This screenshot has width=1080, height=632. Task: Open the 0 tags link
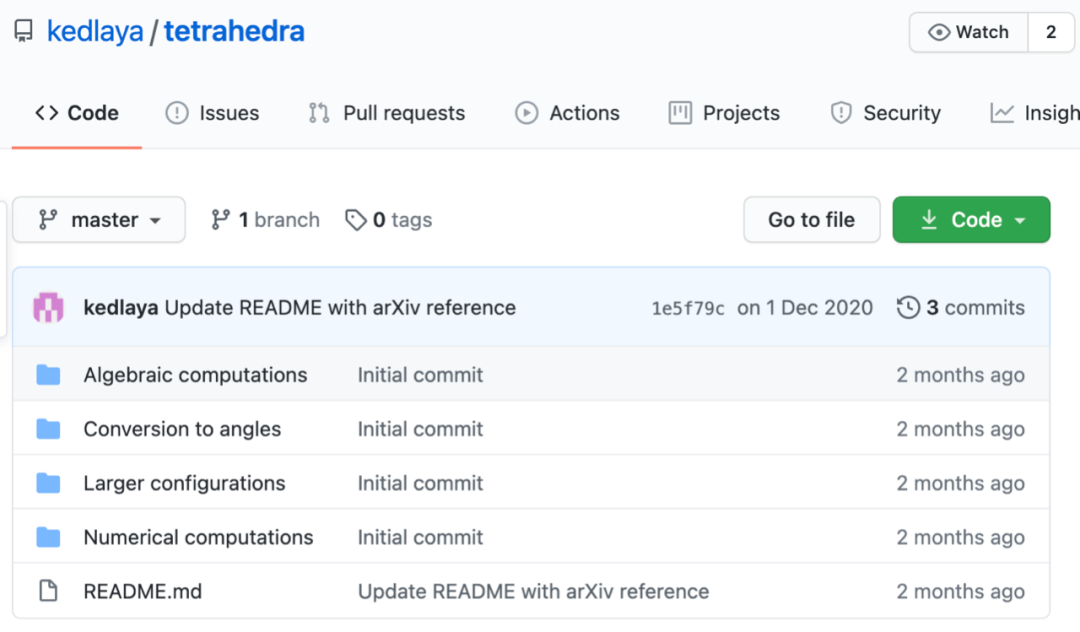pyautogui.click(x=388, y=220)
